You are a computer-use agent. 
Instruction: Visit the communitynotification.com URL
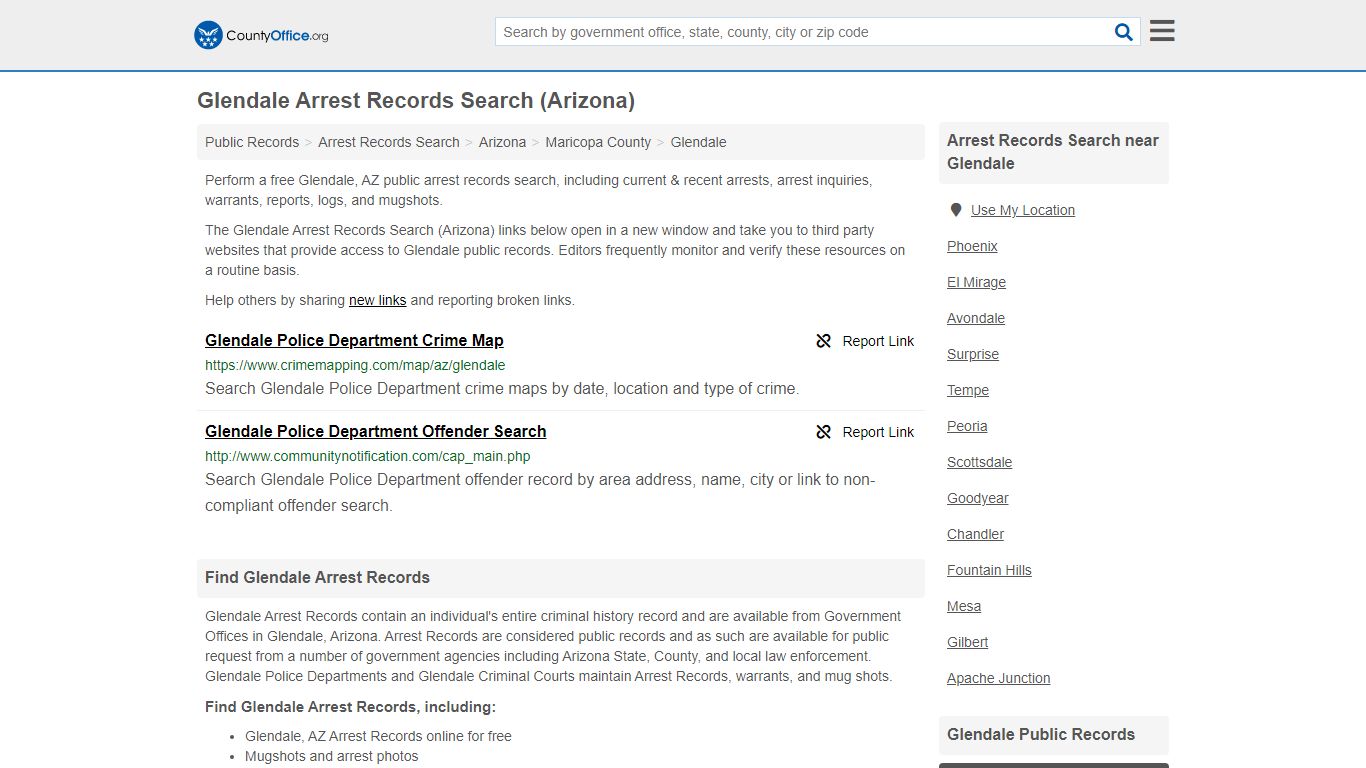tap(367, 456)
